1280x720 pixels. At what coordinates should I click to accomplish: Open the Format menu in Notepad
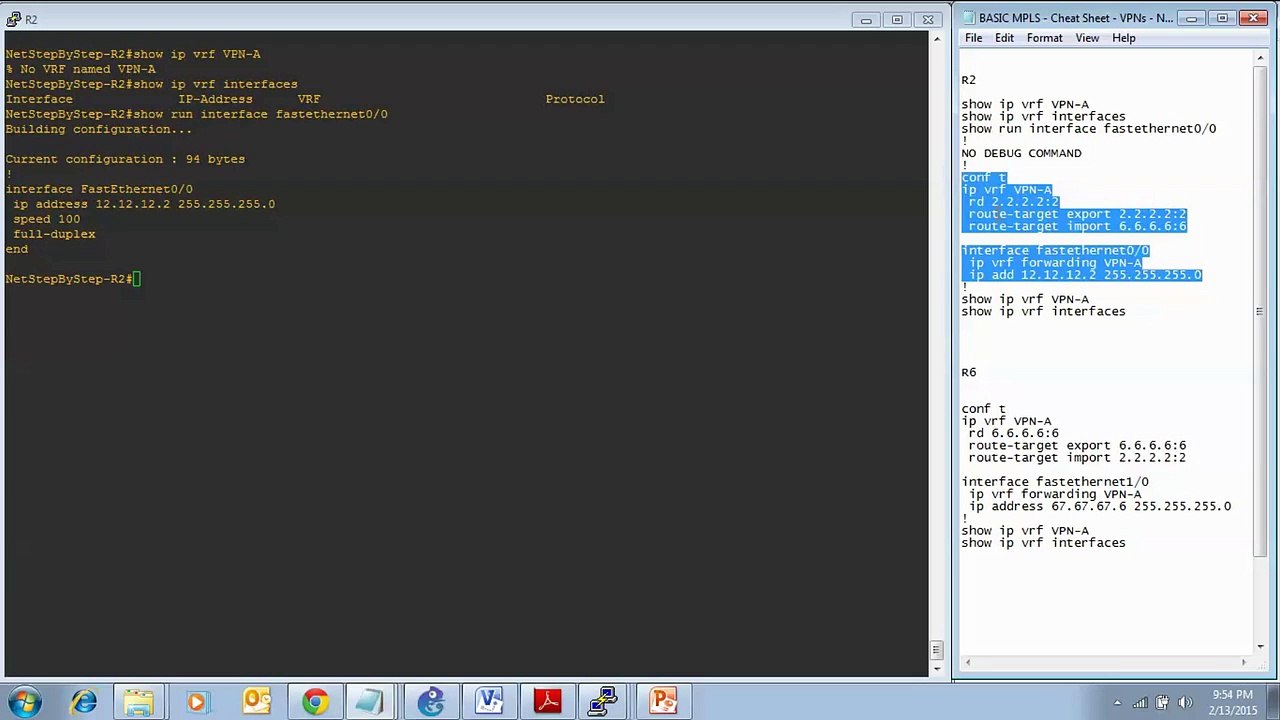pyautogui.click(x=1044, y=38)
